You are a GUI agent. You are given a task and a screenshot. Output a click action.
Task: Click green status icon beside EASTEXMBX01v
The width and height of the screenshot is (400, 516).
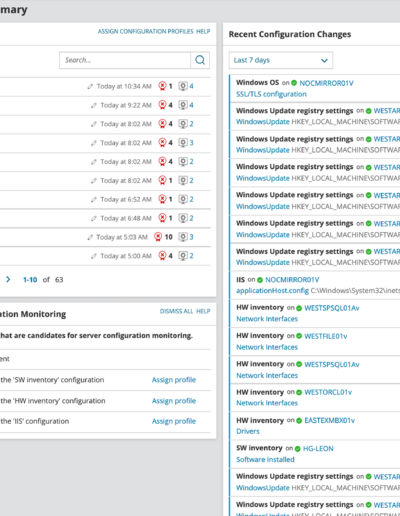pos(299,421)
